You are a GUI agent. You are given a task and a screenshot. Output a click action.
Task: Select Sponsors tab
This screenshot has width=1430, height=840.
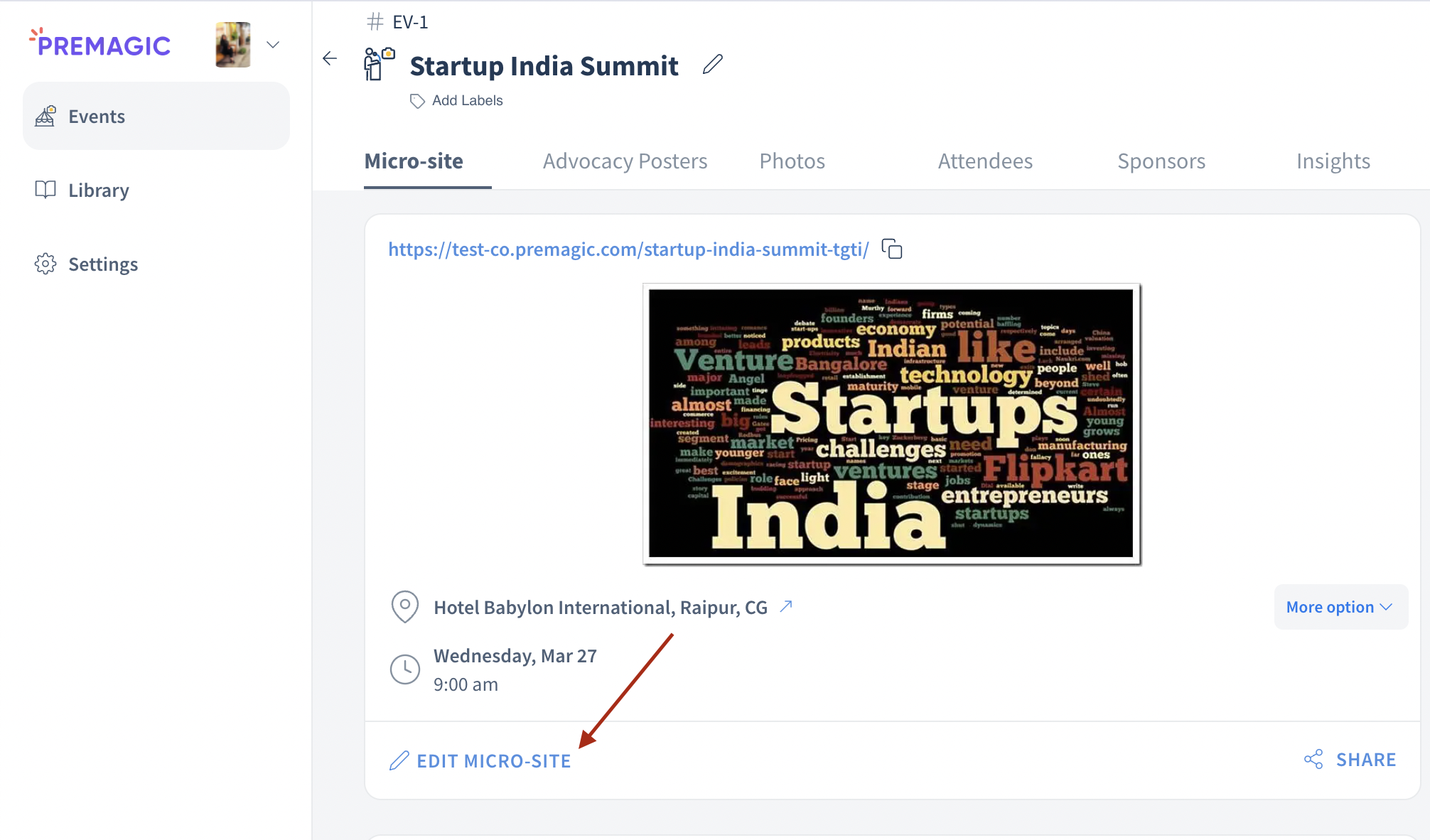click(1161, 161)
